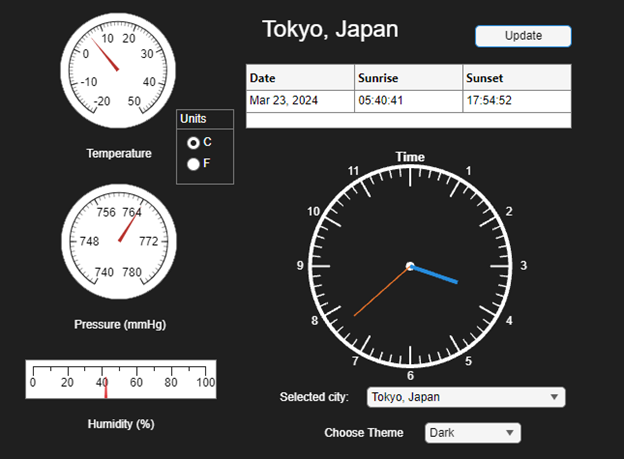Click the clock center pivot
Viewport: 624px width, 459px height.
click(410, 266)
